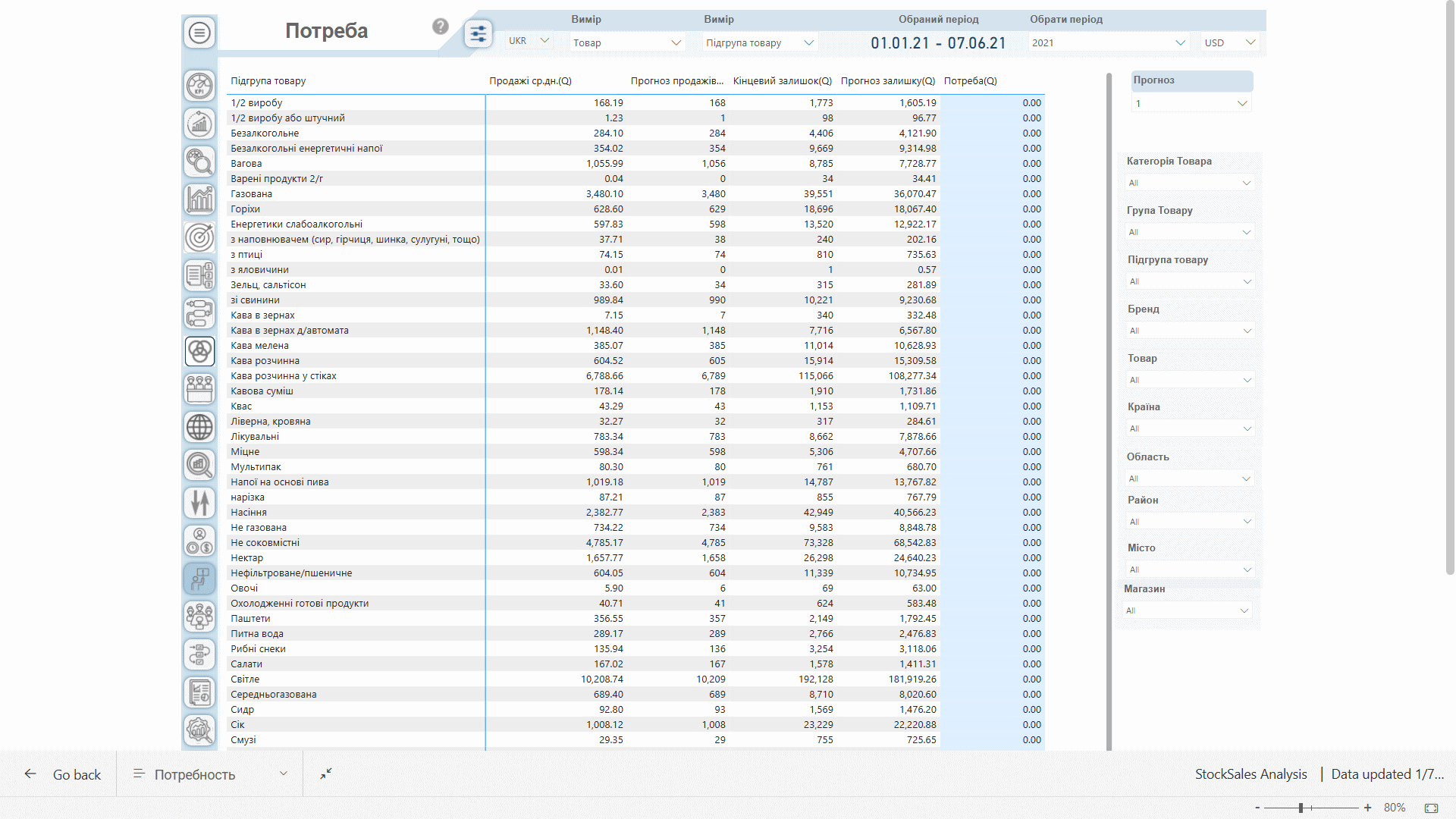The image size is (1456, 819).
Task: Click the Go back button
Action: pyautogui.click(x=63, y=774)
